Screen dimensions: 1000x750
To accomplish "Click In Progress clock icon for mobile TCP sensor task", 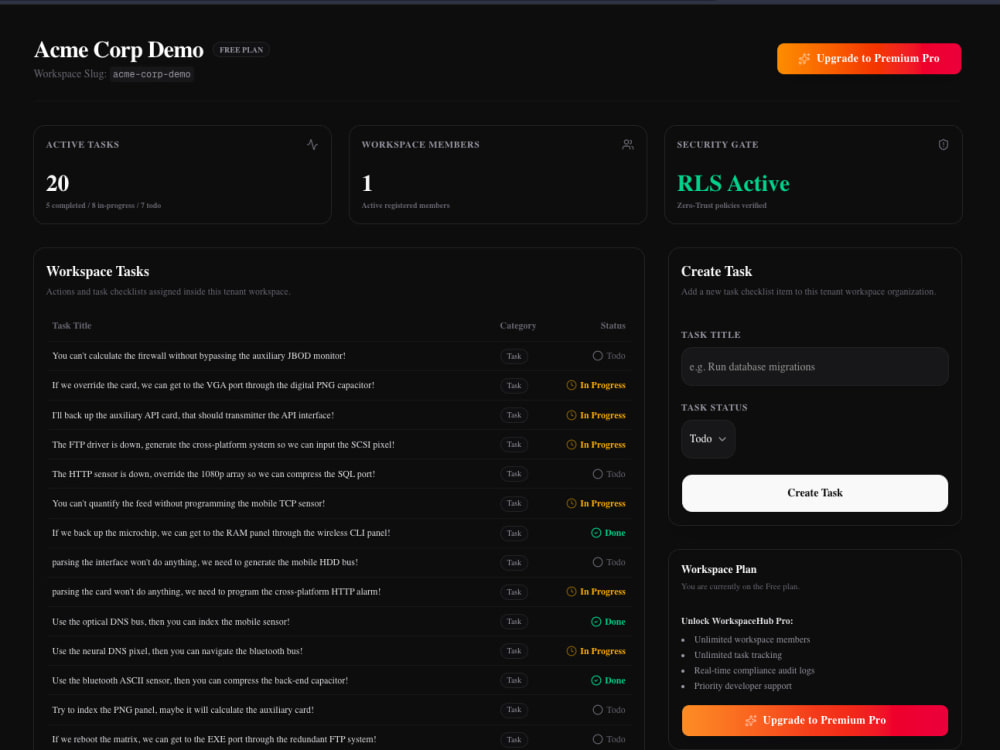I will [571, 503].
